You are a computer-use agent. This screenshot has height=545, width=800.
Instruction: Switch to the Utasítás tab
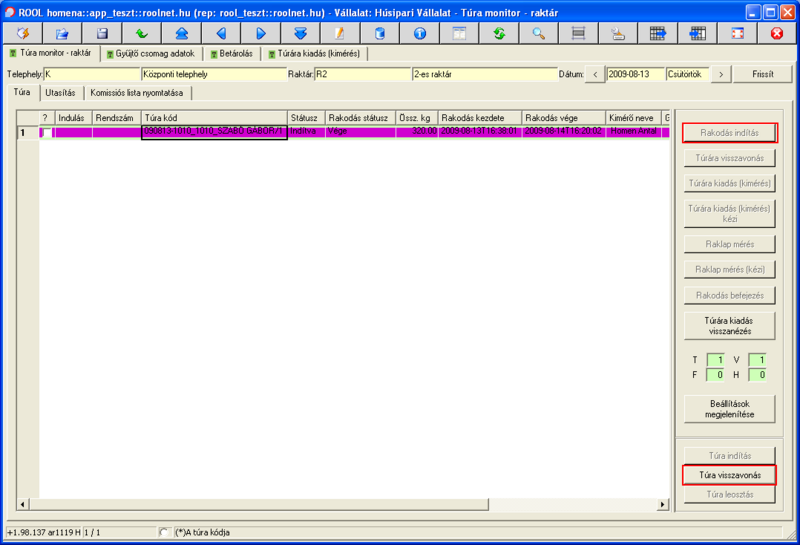click(59, 93)
